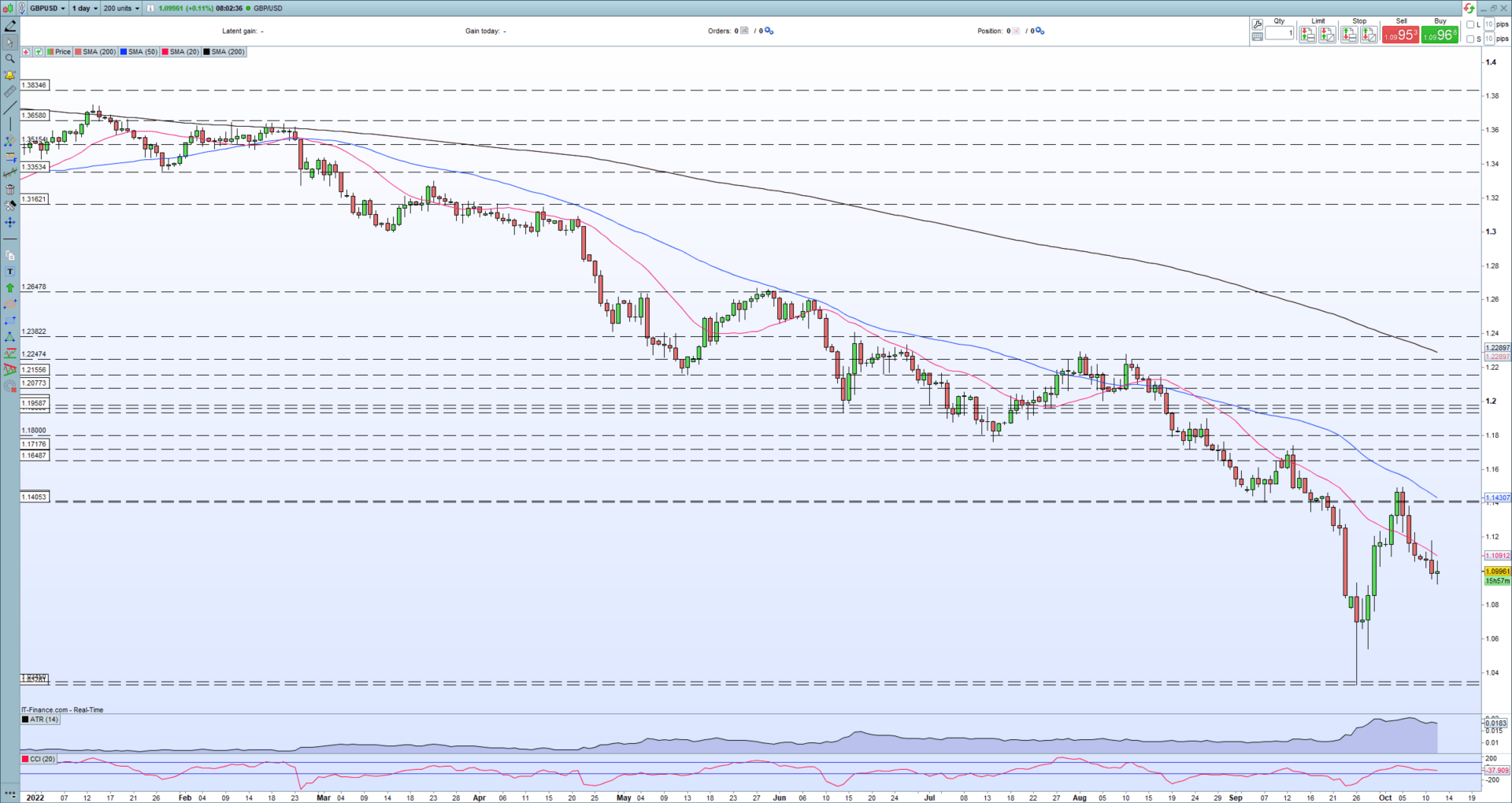1512x803 pixels.
Task: Click the 2022 year label on time axis
Action: pyautogui.click(x=35, y=797)
